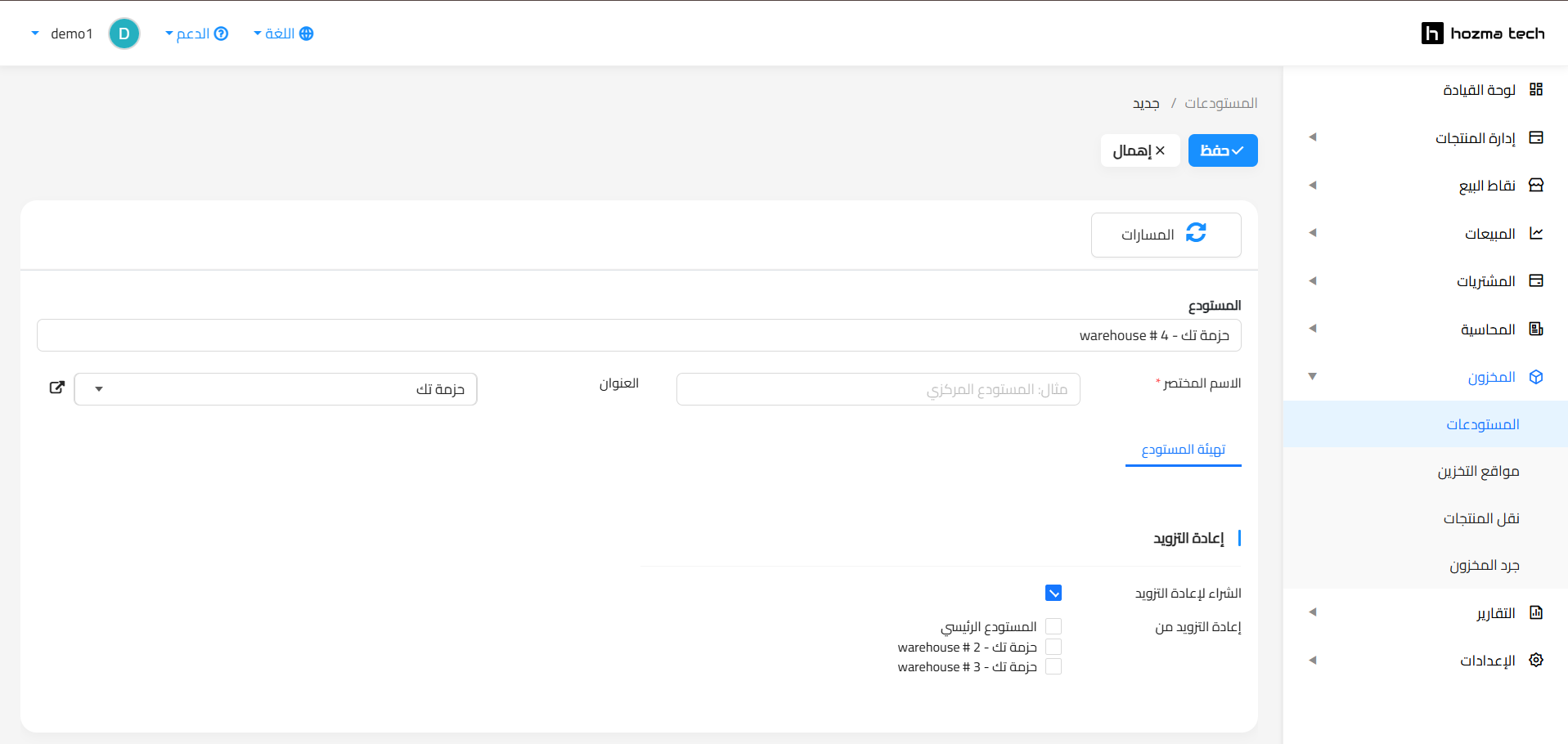This screenshot has height=744, width=1568.
Task: Select the تهيئة المستودع tab
Action: [x=1183, y=450]
